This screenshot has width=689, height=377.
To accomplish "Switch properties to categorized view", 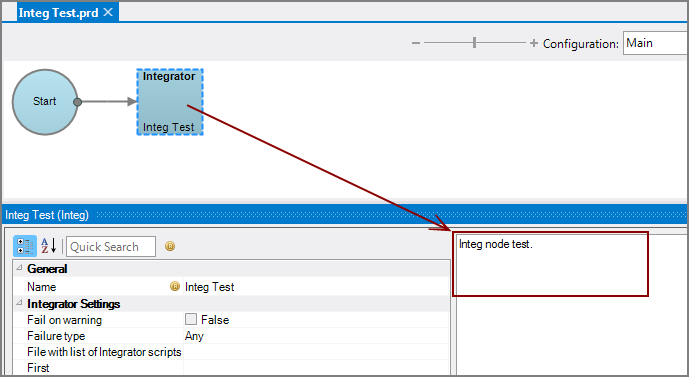I will (x=25, y=246).
